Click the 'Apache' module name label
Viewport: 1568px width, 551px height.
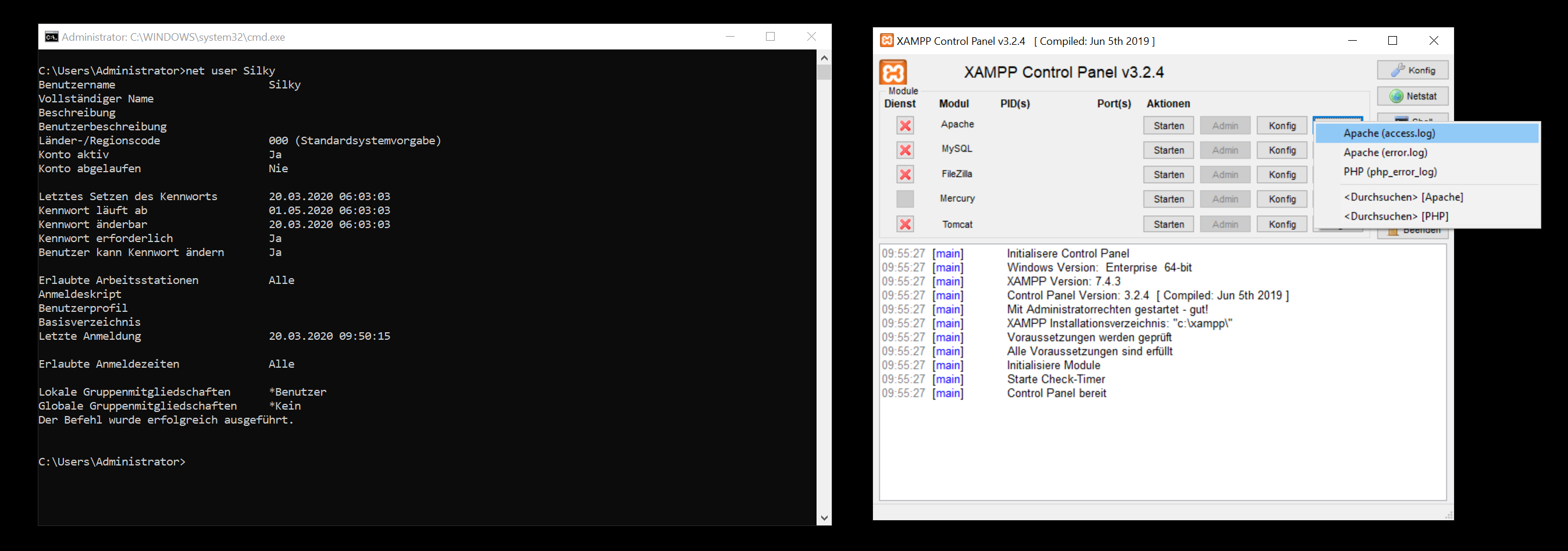pos(957,124)
